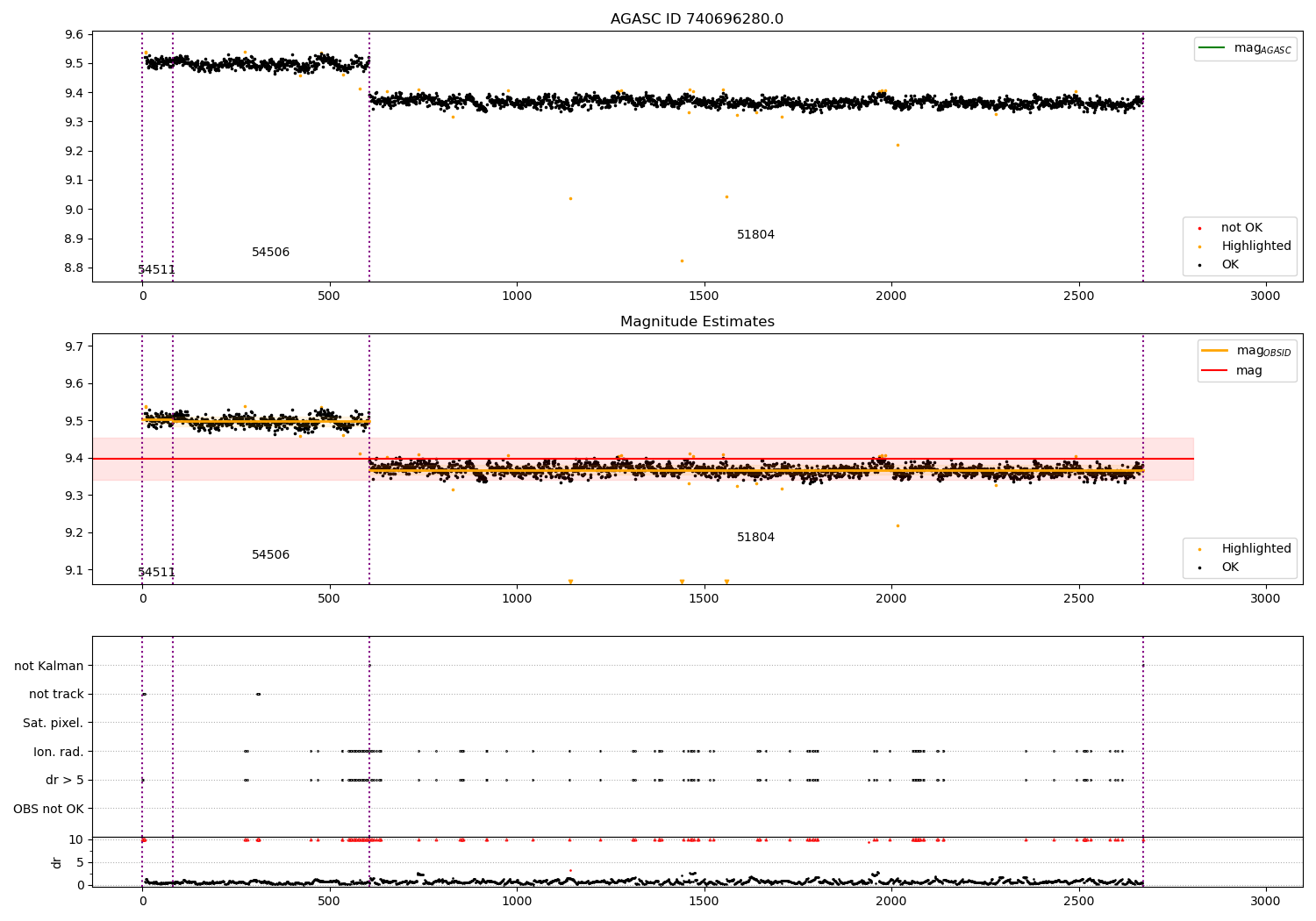
Task: Click the green mag AGASC legend line
Action: coord(1211,48)
